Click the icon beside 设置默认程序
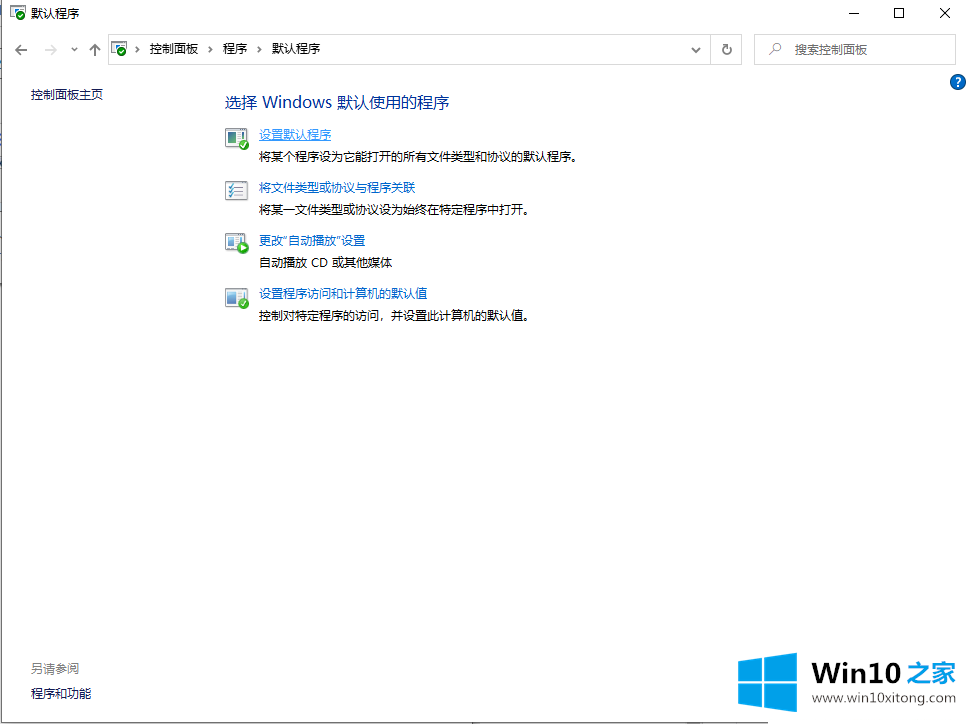 [236, 138]
